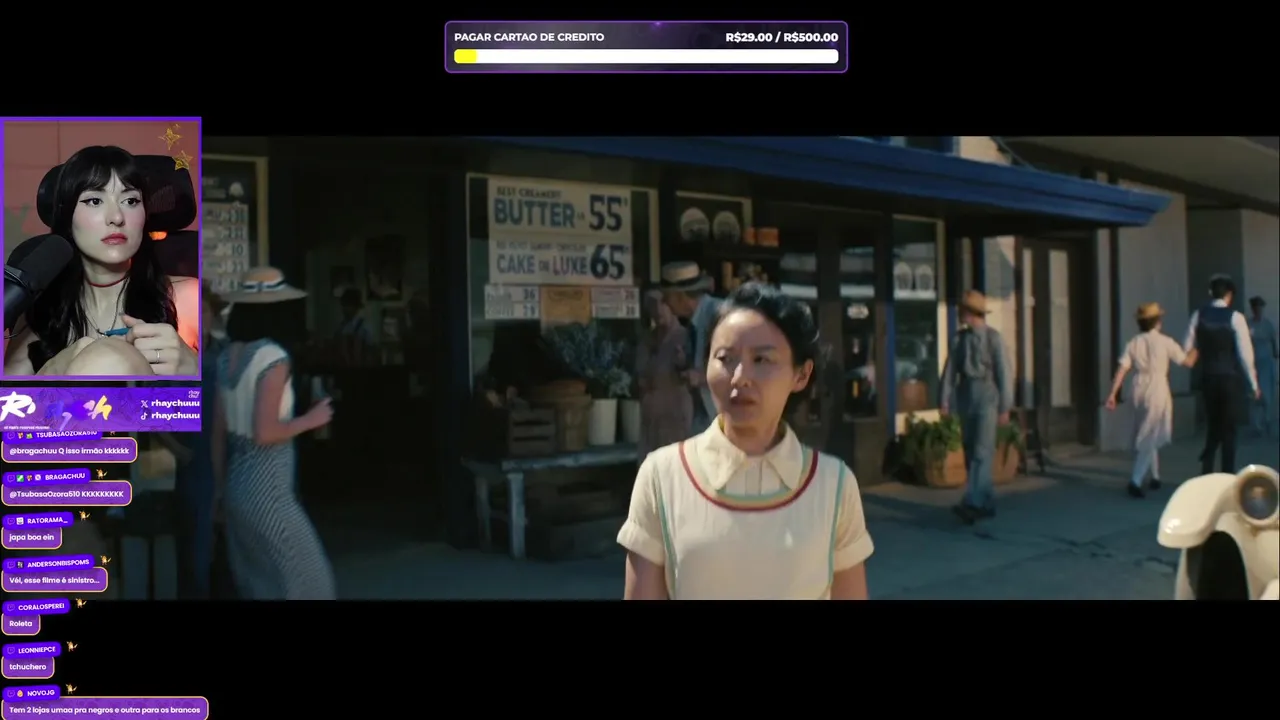Click the PAGAR CARTAO DE CREDITO goal title
Image resolution: width=1280 pixels, height=720 pixels.
529,37
